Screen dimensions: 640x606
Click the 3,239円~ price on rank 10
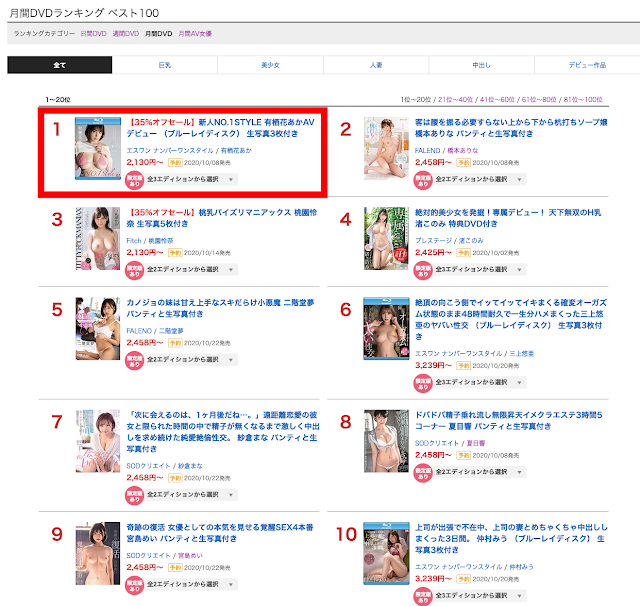[x=433, y=579]
